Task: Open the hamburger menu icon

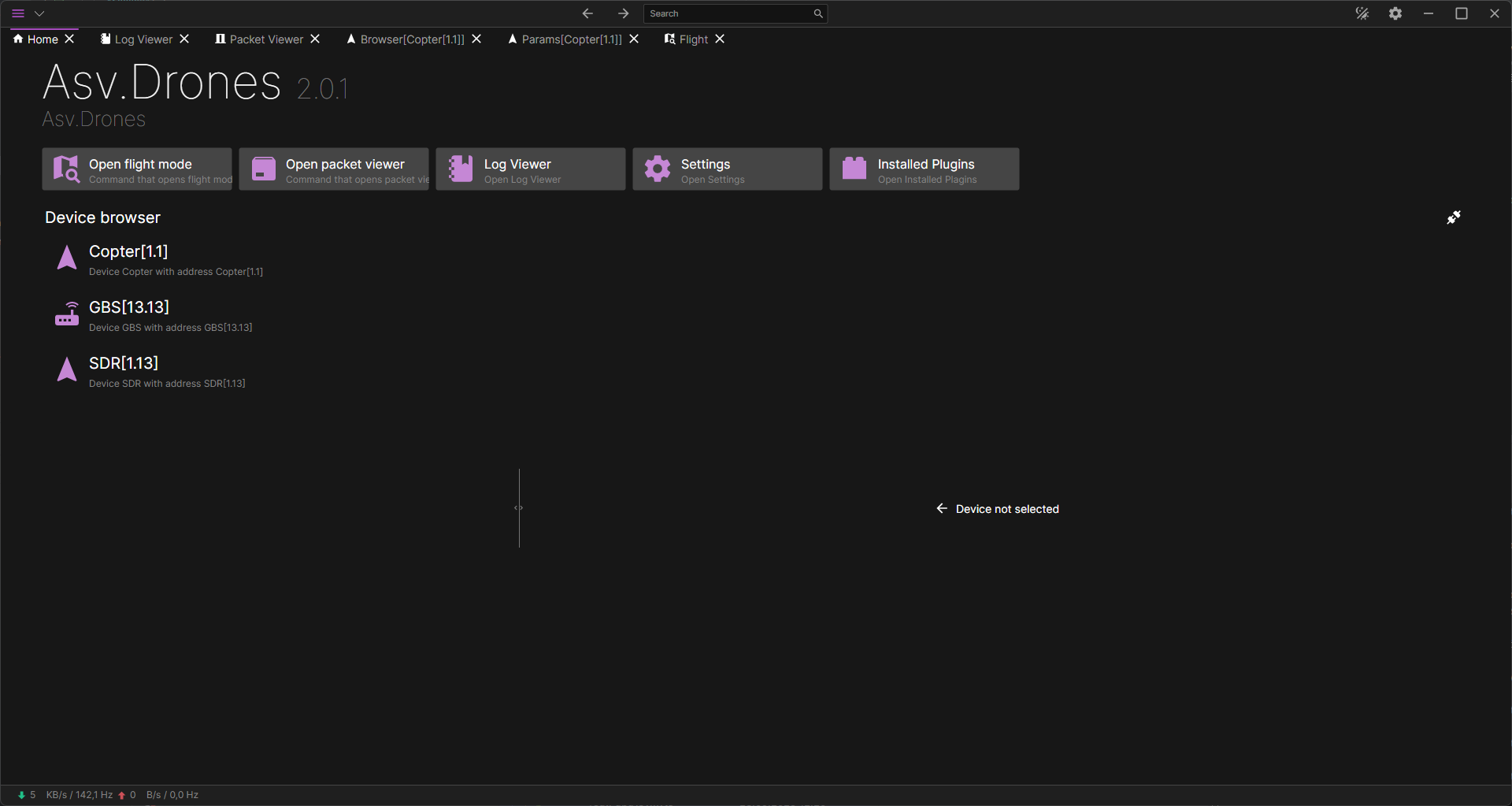Action: (x=18, y=13)
